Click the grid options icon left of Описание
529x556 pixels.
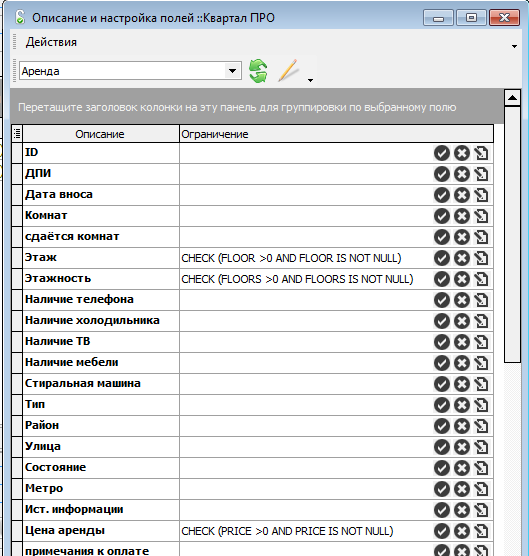[17, 134]
